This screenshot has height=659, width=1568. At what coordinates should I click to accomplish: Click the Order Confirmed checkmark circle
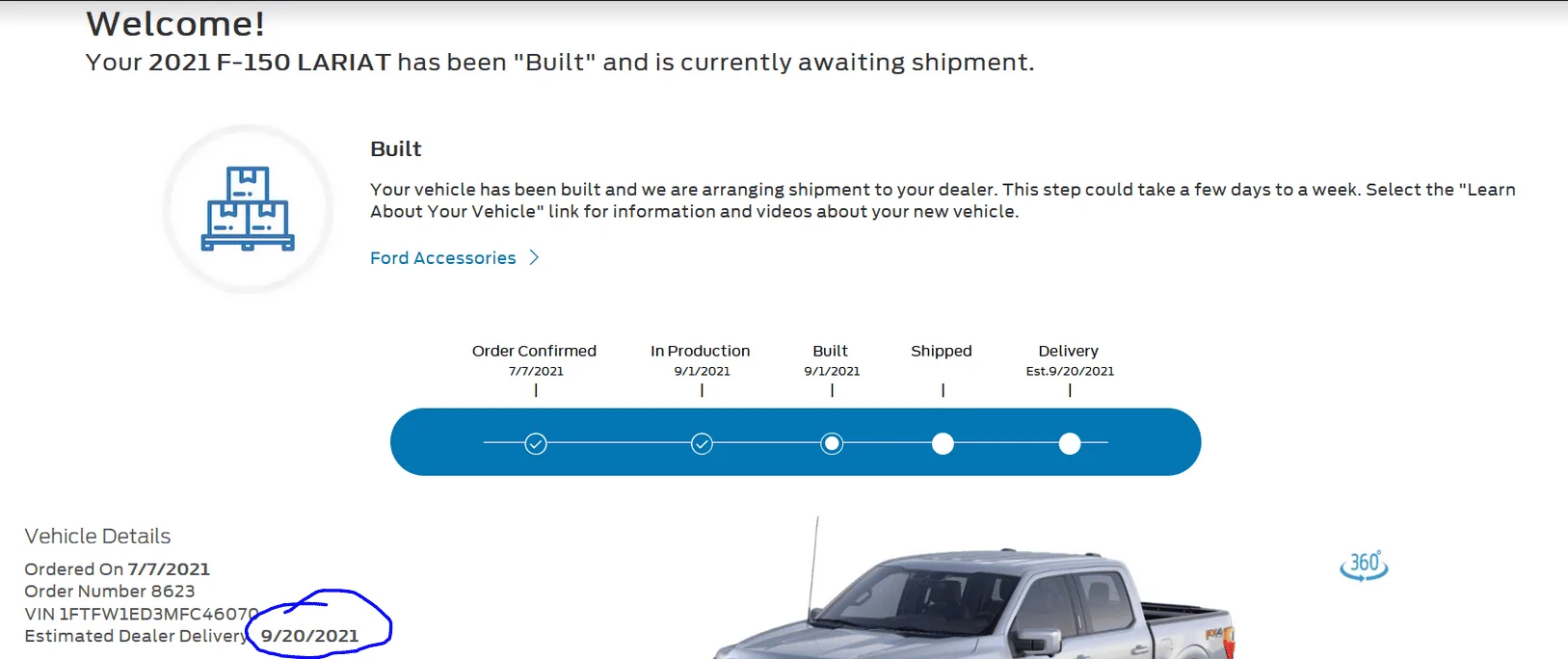click(x=536, y=443)
